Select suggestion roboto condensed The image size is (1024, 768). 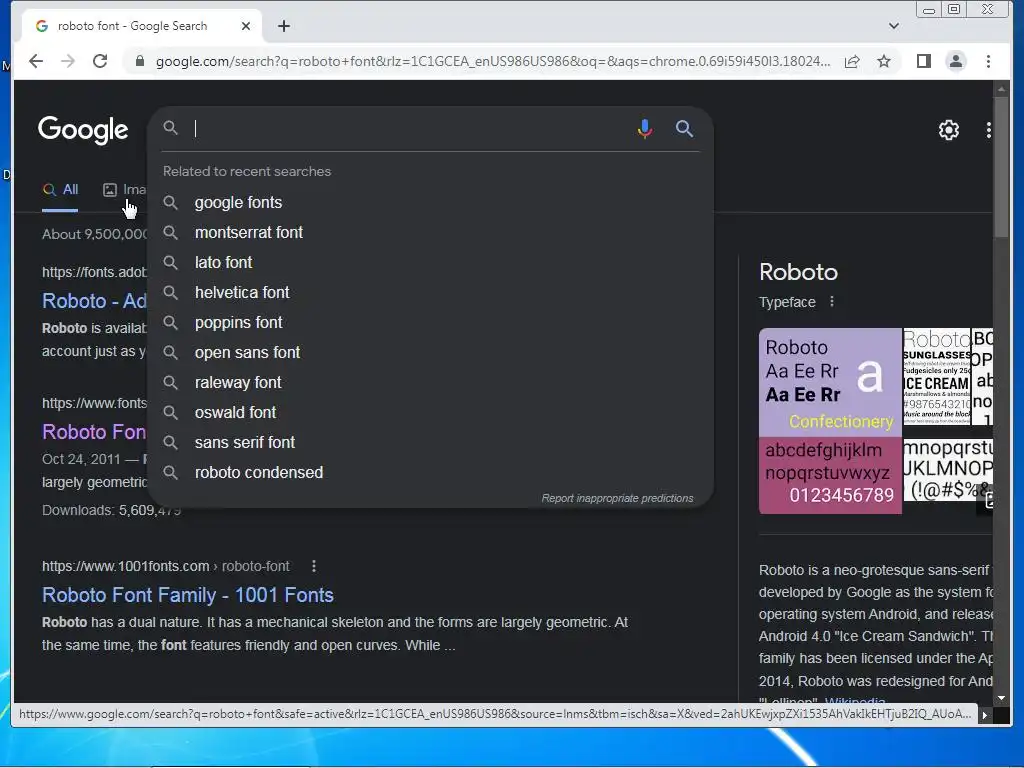click(x=430, y=473)
